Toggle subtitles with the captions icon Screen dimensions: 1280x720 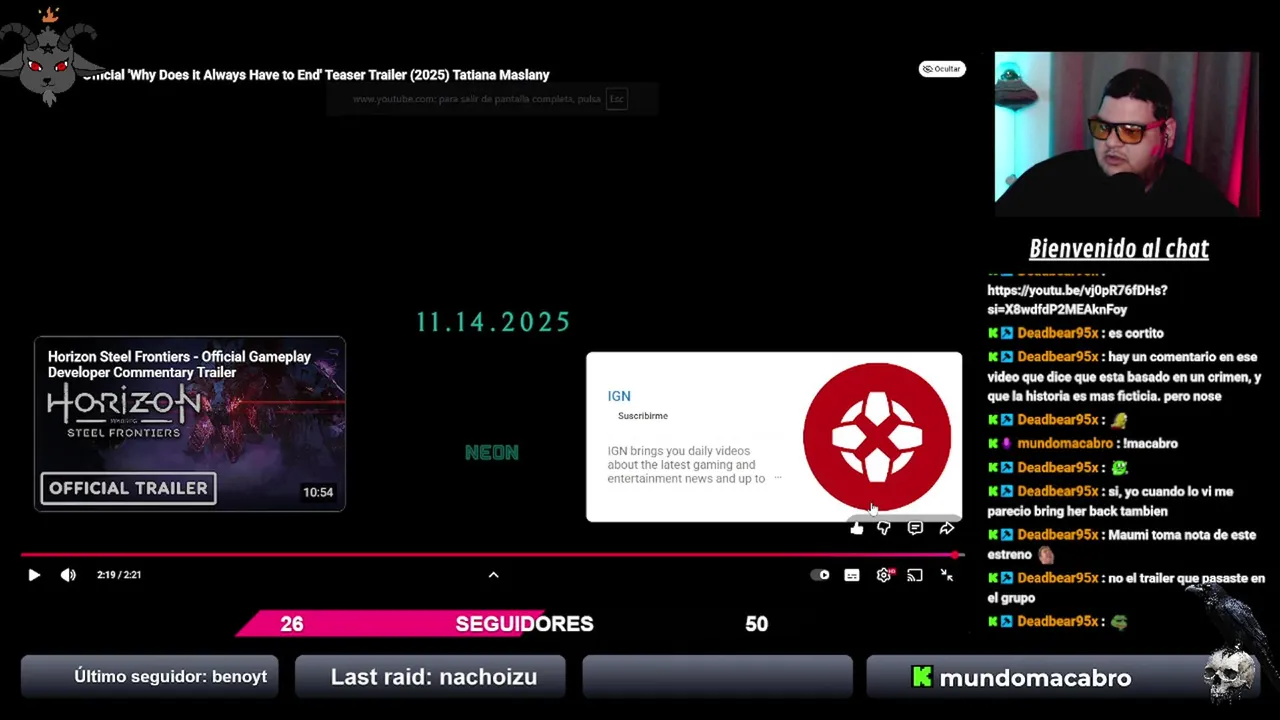click(x=852, y=575)
